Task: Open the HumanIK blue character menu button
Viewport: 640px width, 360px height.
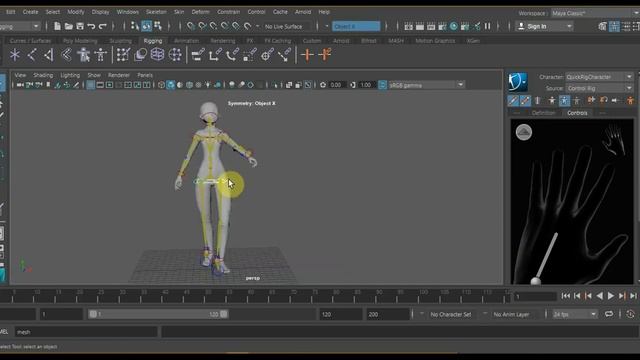Action: pos(518,82)
